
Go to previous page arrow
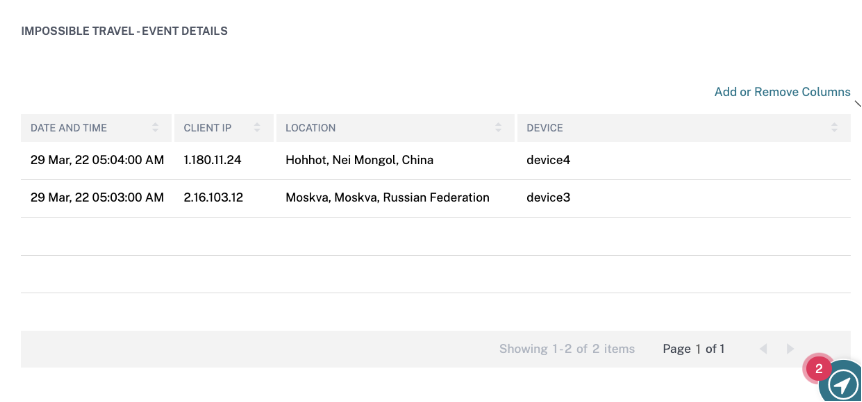tap(764, 349)
